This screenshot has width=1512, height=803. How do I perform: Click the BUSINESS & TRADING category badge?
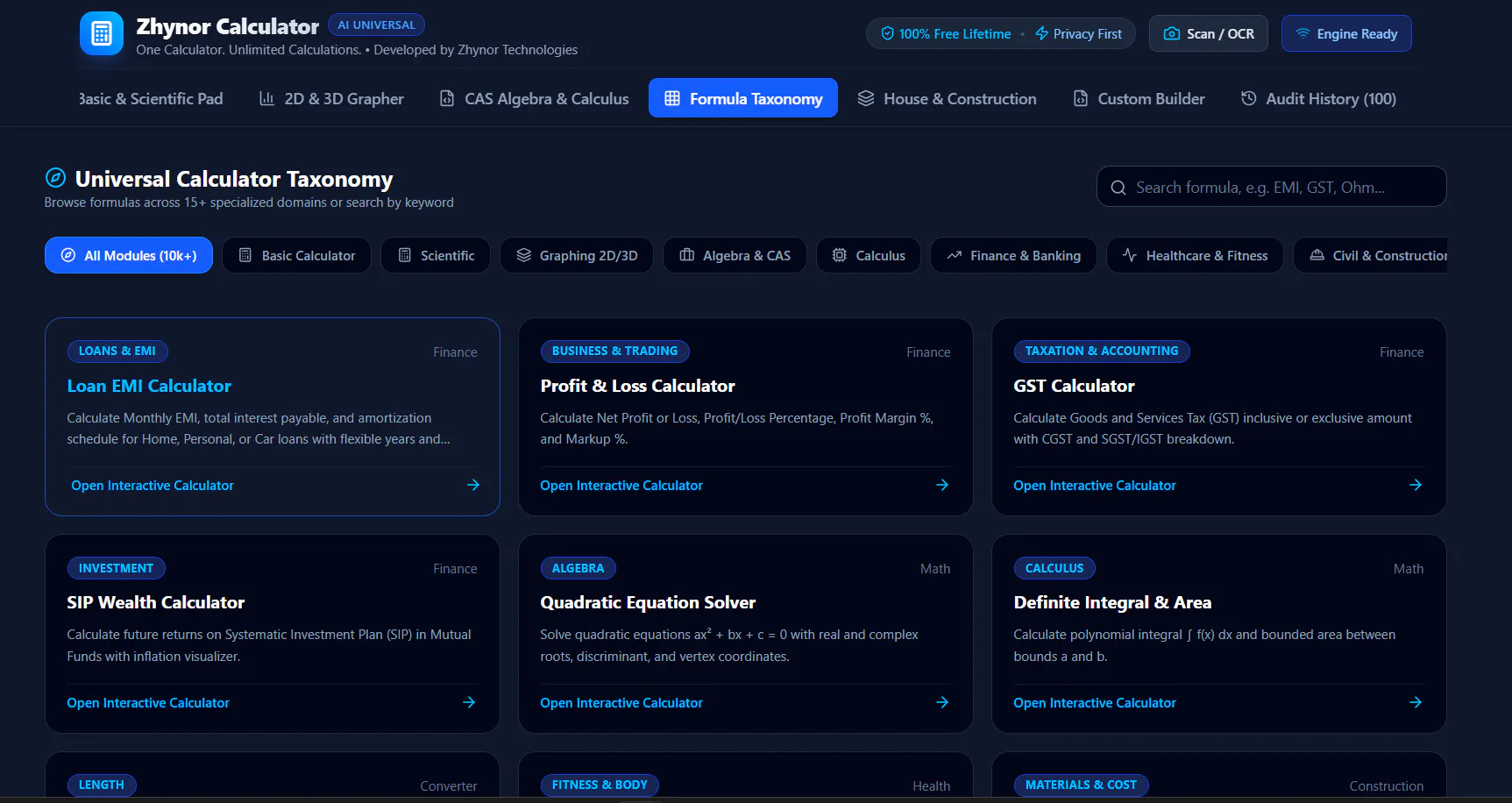(614, 351)
